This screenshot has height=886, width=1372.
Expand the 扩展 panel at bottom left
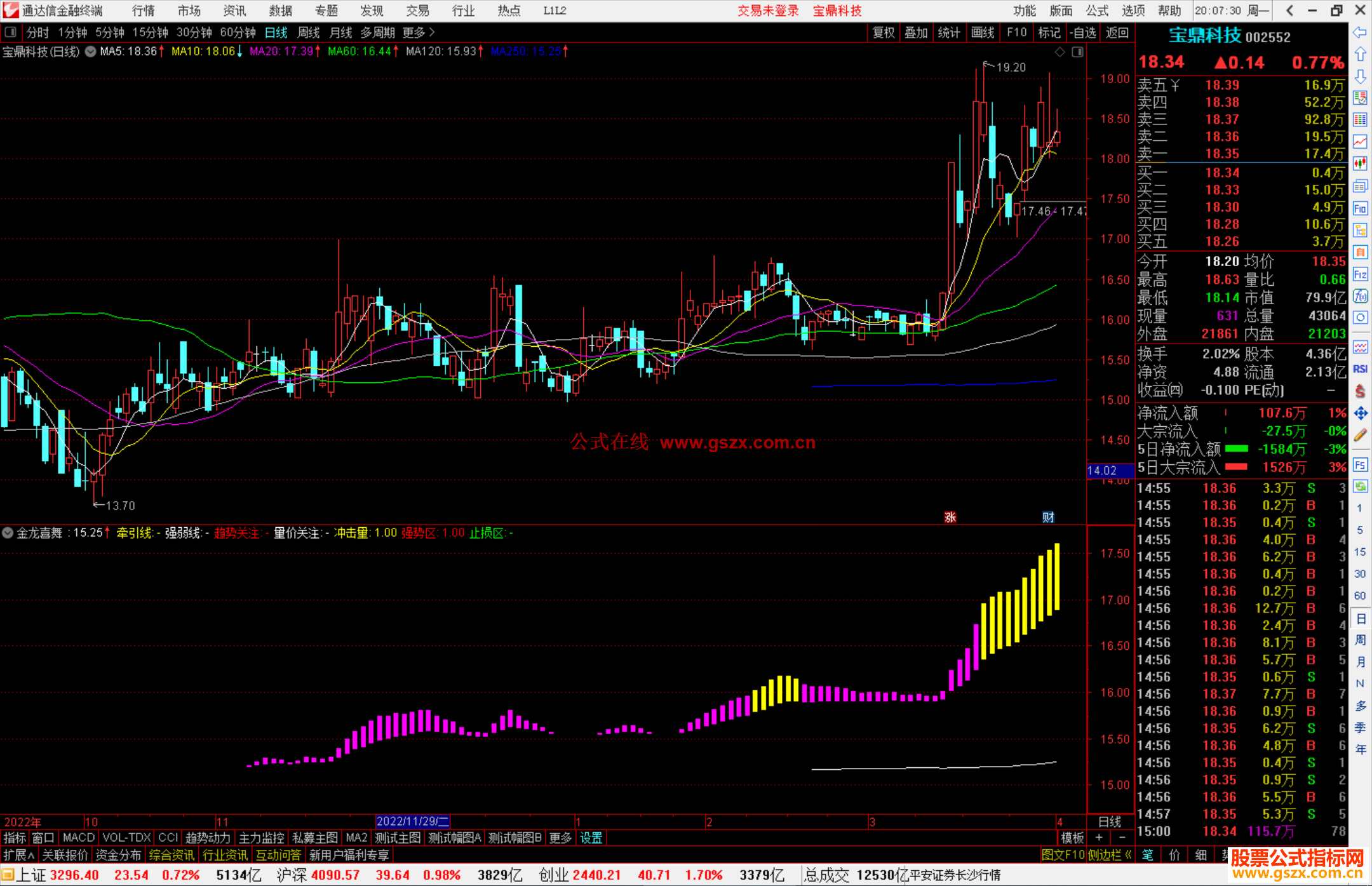(19, 855)
